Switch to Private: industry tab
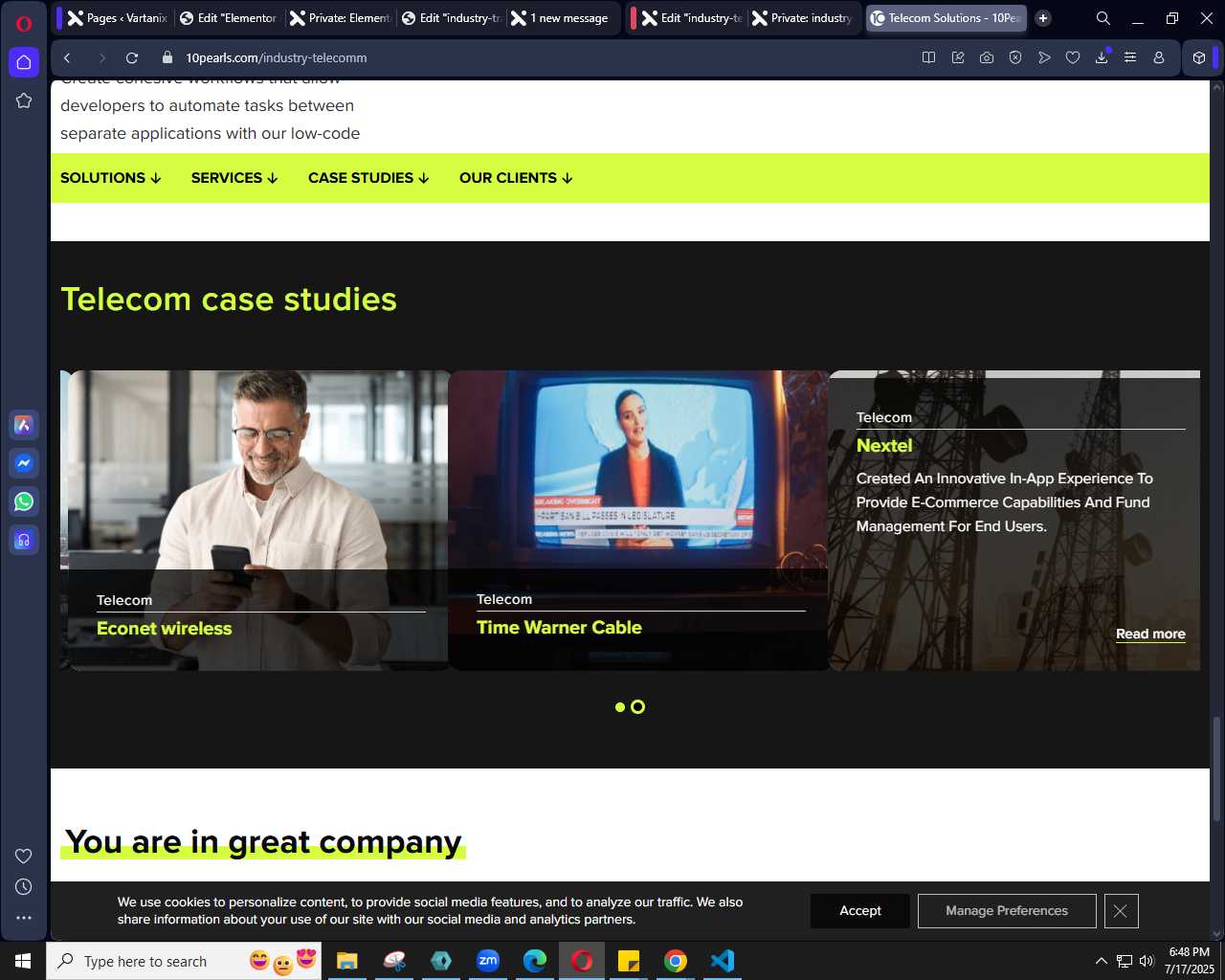 tap(803, 18)
